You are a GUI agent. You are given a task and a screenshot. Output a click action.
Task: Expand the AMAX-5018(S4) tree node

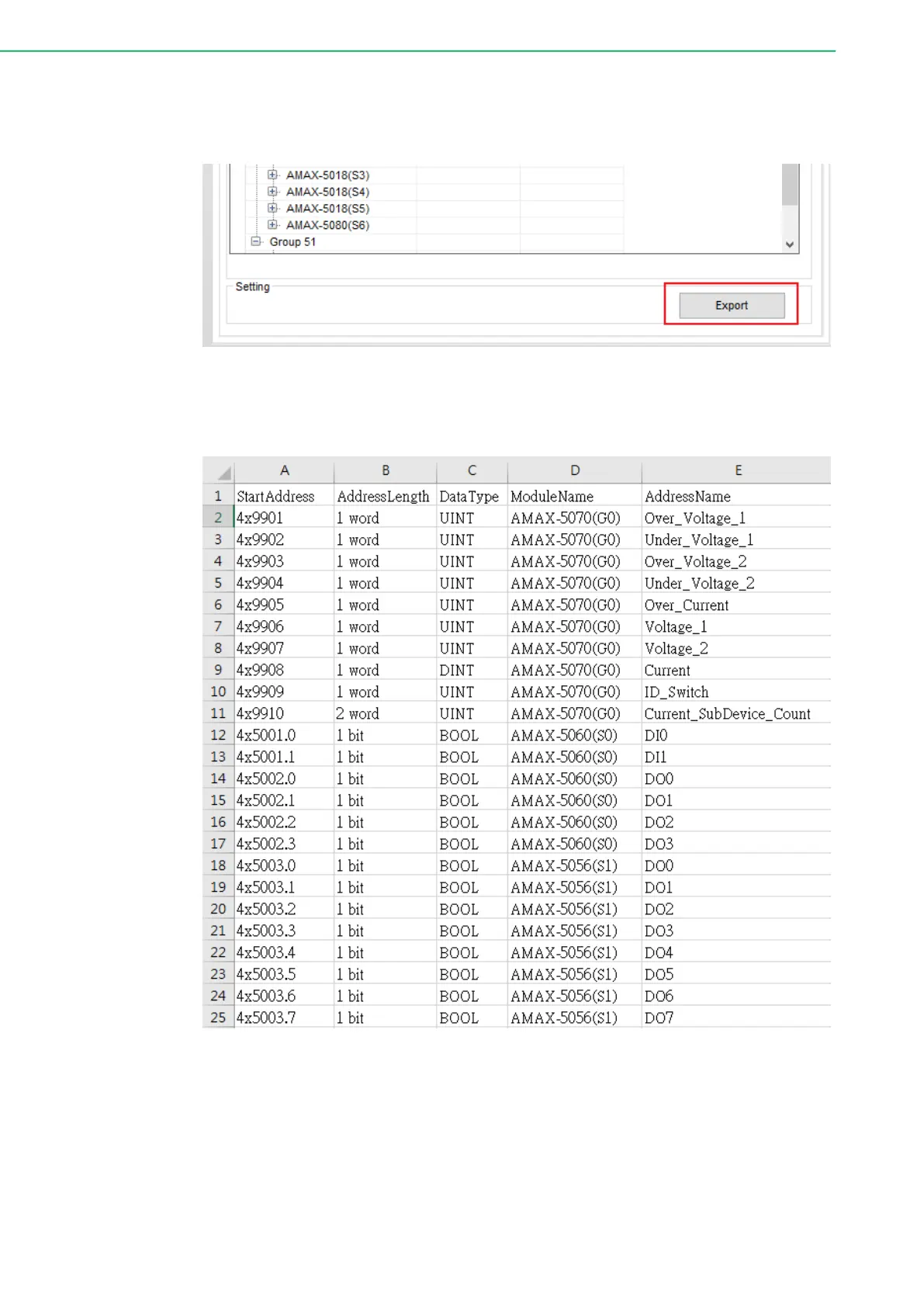coord(272,192)
